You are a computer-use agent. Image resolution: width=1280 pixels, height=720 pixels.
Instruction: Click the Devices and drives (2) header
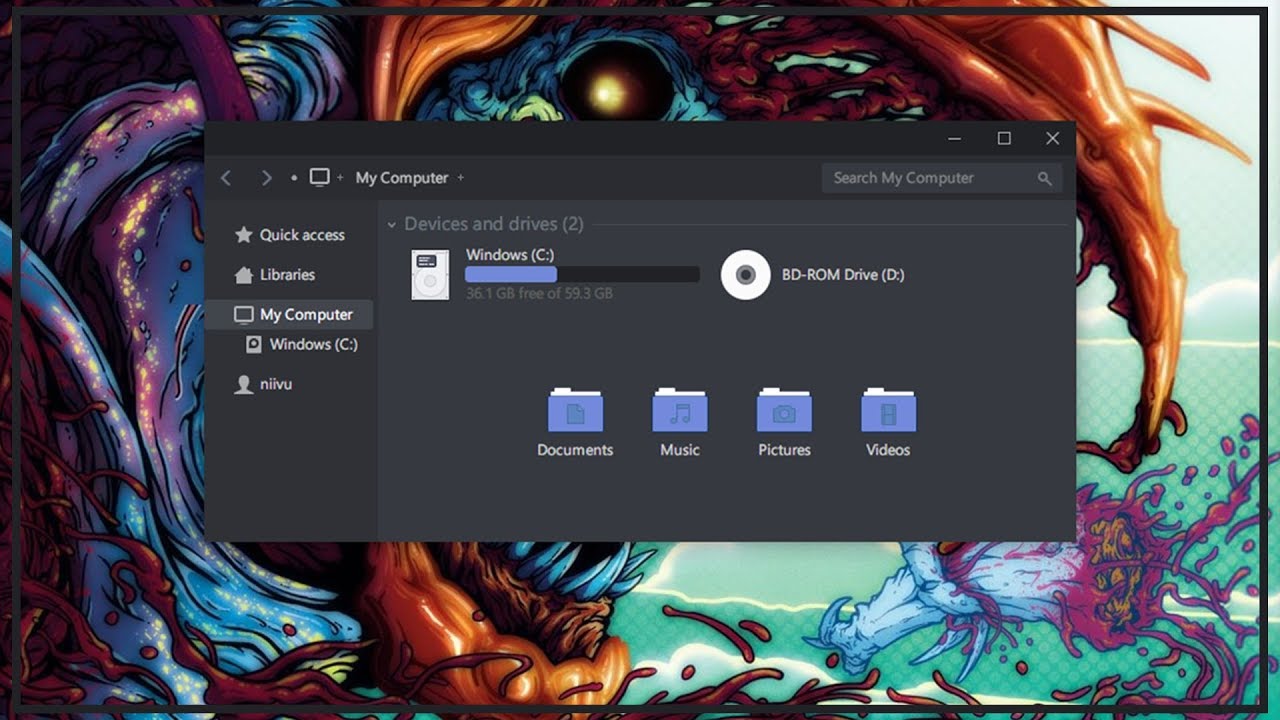(494, 224)
